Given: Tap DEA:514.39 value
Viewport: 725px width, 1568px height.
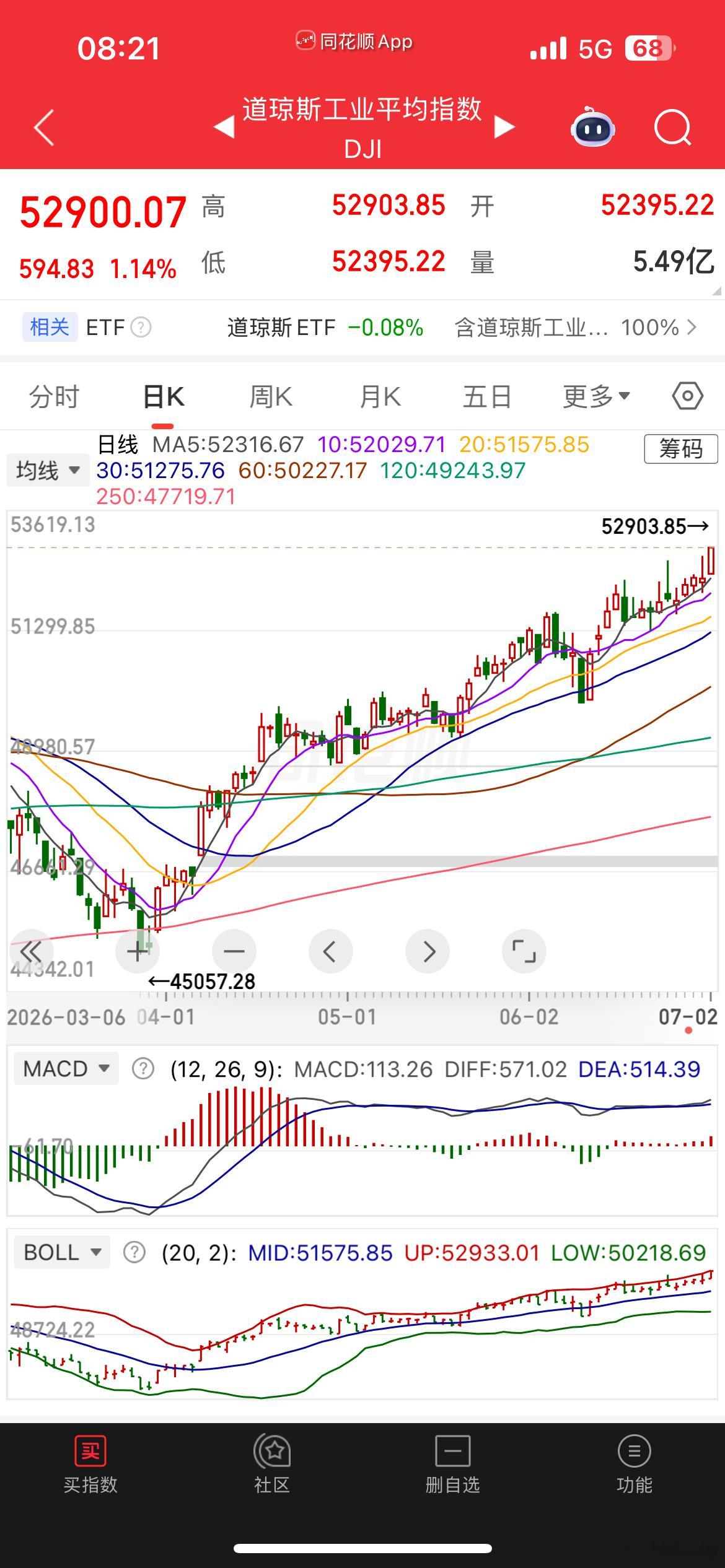Looking at the screenshot, I should click(639, 1069).
